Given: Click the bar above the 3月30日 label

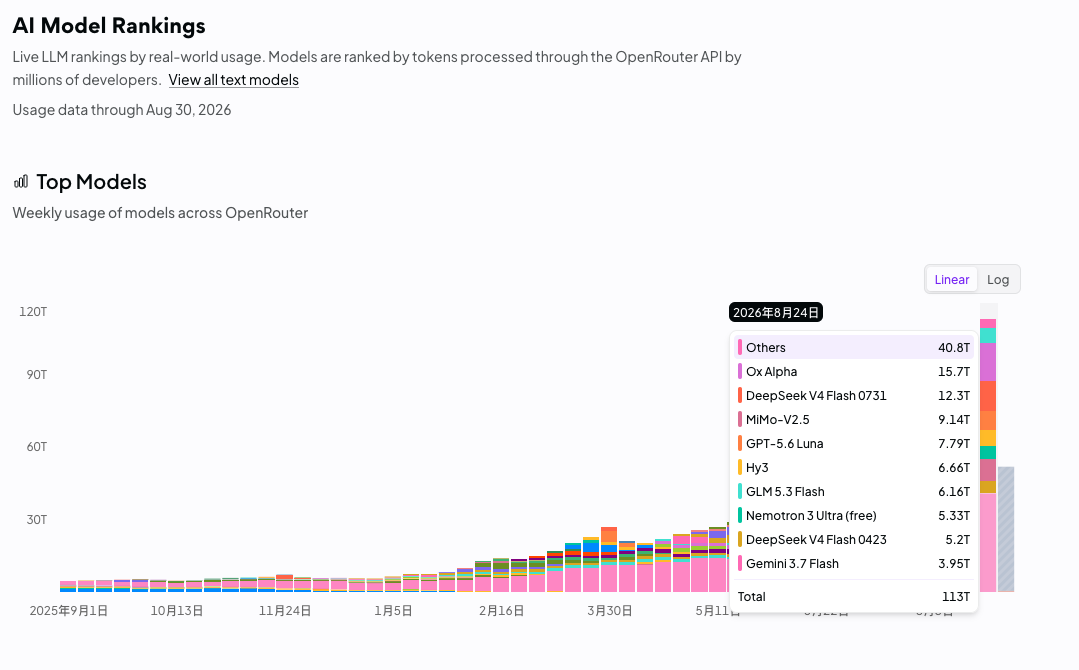Looking at the screenshot, I should (x=609, y=559).
